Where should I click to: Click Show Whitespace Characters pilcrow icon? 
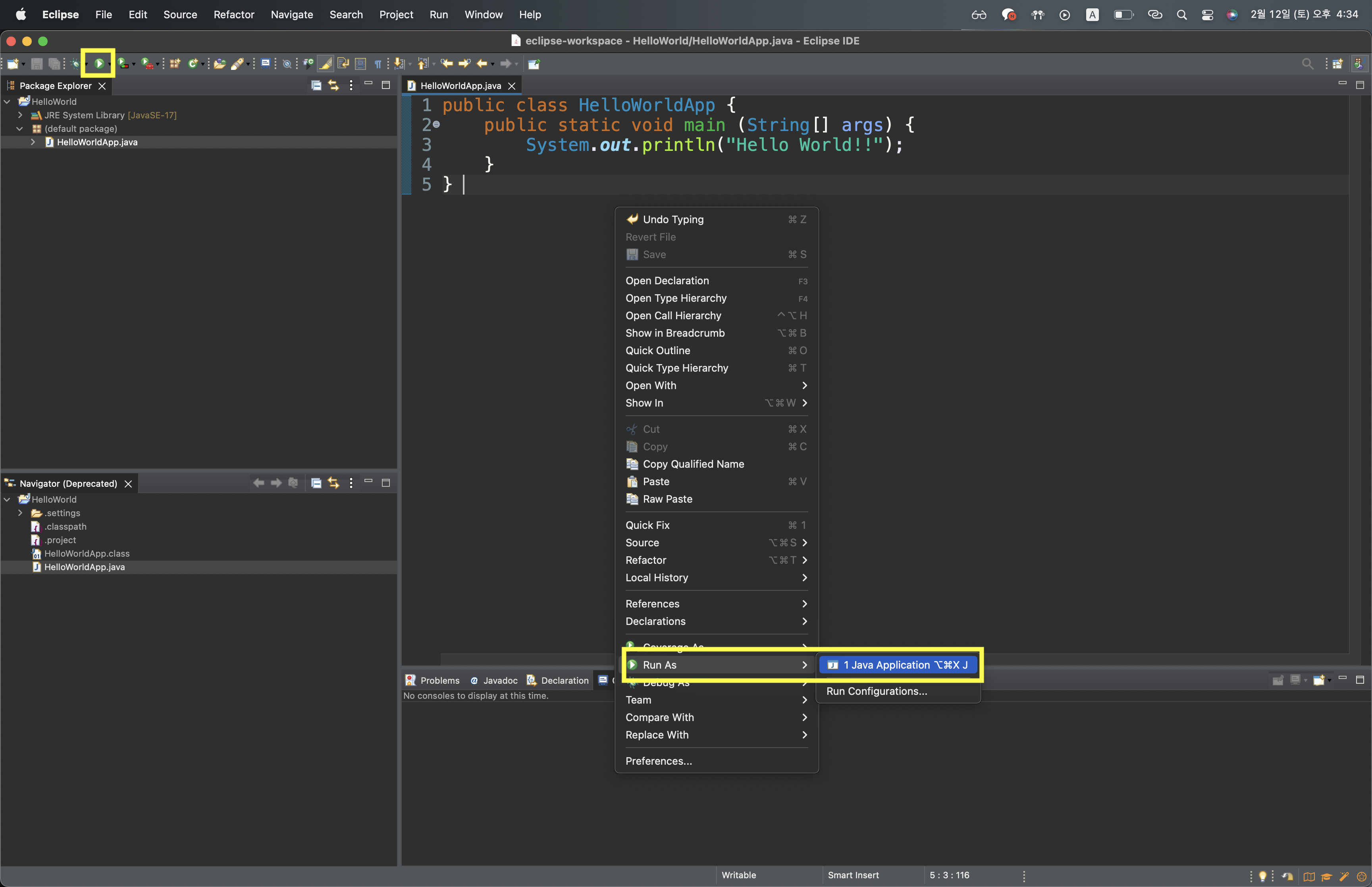click(378, 64)
